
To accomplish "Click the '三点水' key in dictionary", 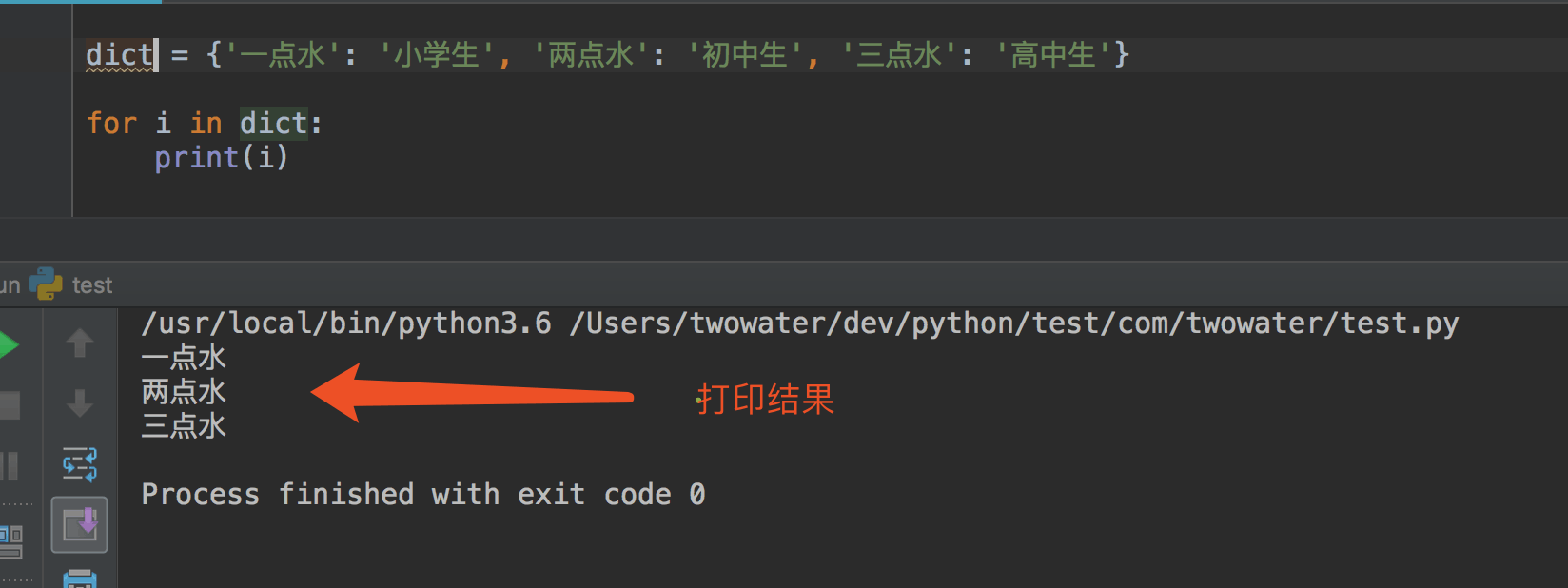I will tap(899, 55).
